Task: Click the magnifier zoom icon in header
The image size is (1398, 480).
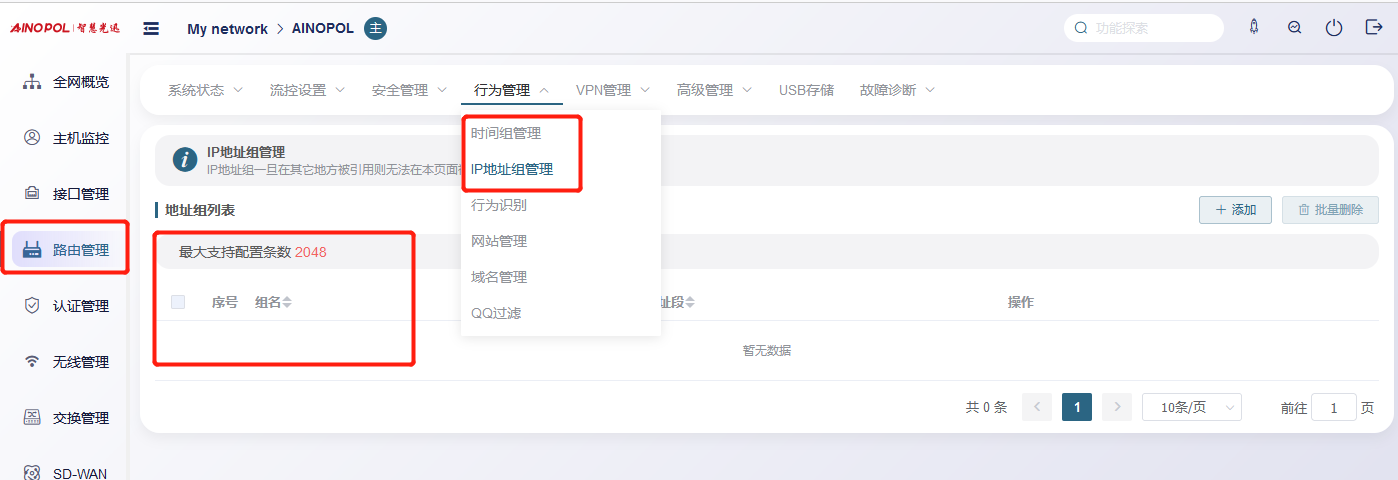Action: [1294, 28]
